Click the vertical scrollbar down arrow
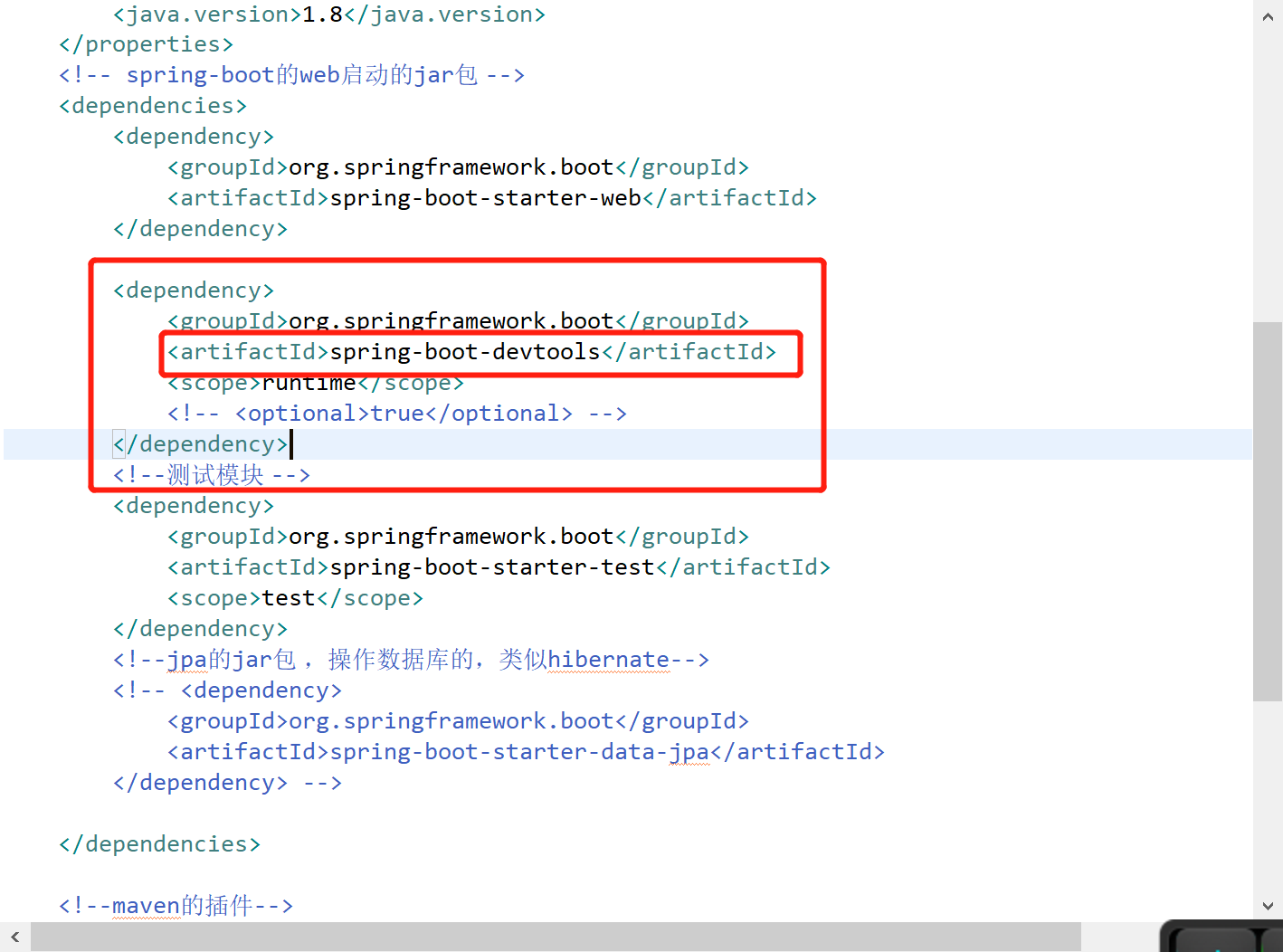 point(1268,906)
